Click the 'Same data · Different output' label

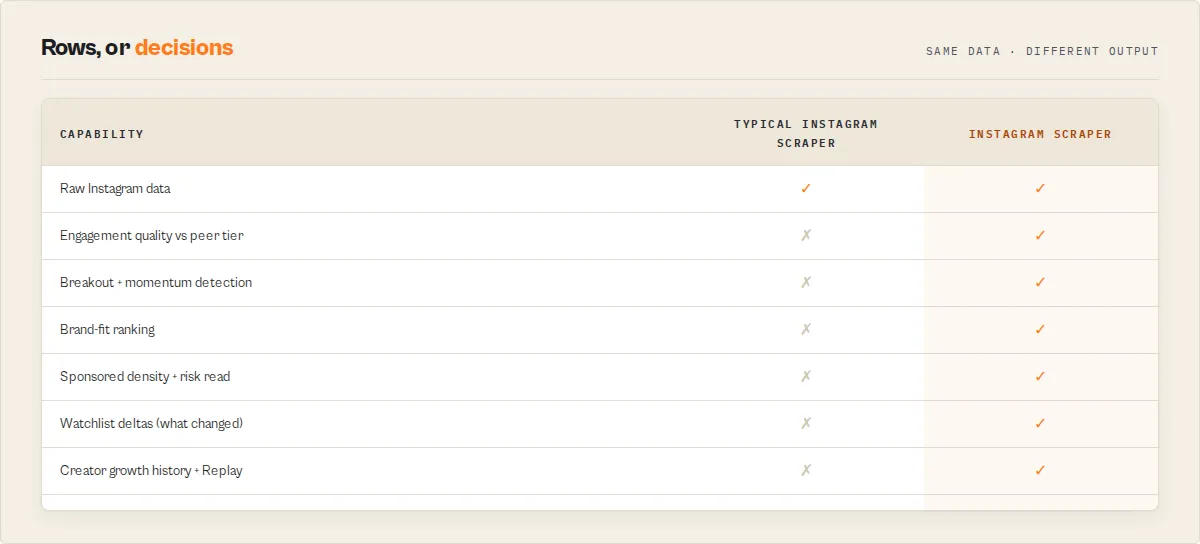pos(1042,51)
